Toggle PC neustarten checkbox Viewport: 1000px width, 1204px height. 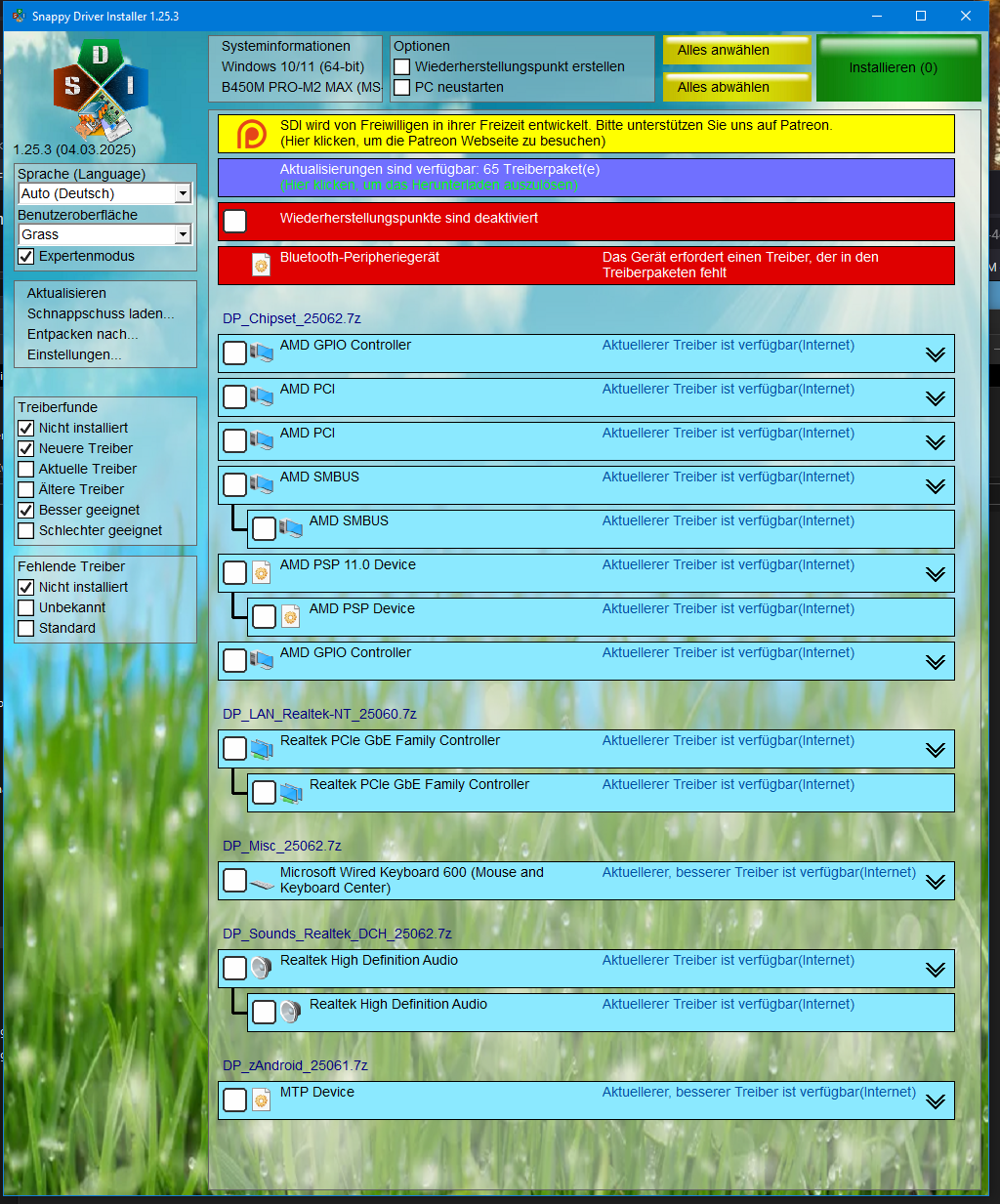[401, 88]
